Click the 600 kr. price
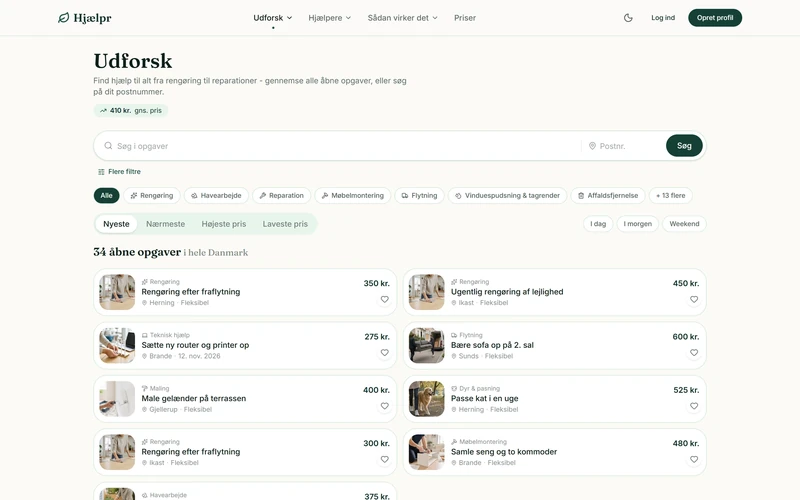Image resolution: width=800 pixels, height=500 pixels. click(686, 337)
